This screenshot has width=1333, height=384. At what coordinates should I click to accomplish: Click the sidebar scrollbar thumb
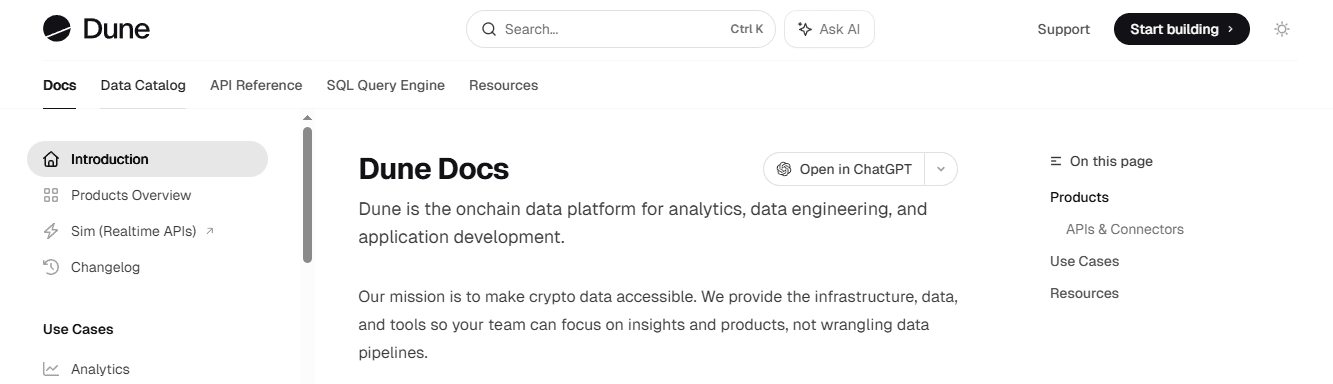307,195
